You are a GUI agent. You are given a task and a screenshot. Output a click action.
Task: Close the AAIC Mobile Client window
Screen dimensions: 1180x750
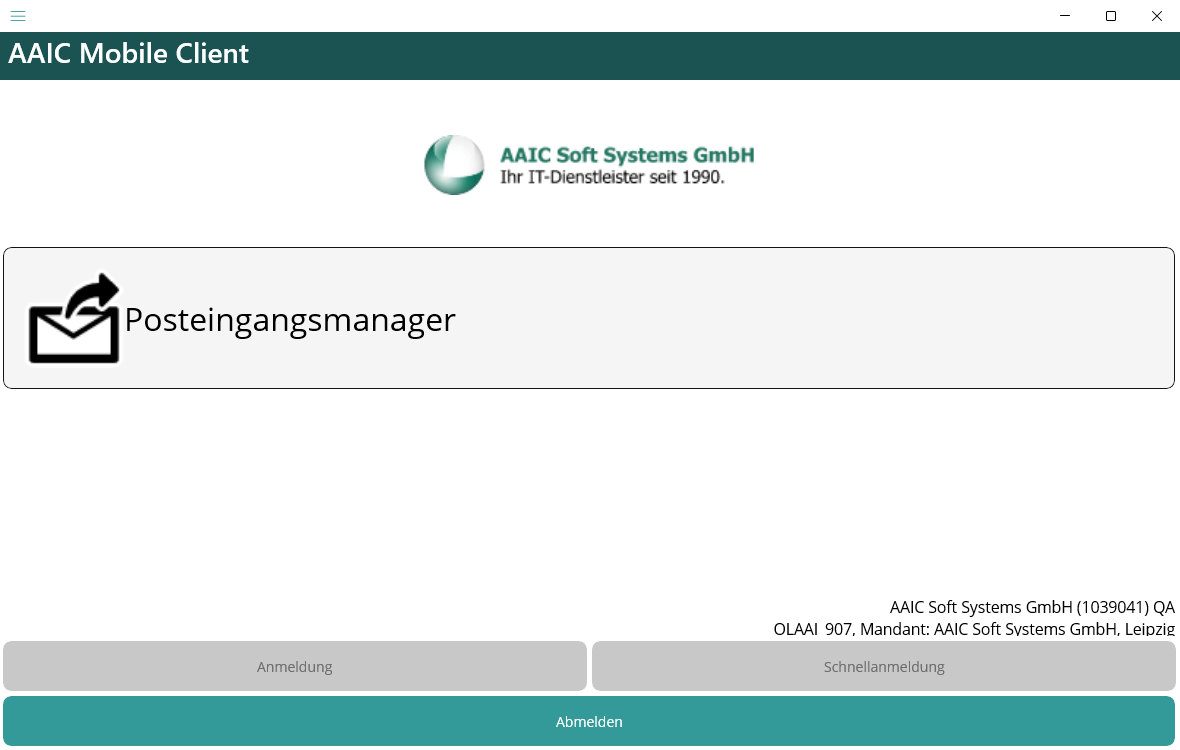click(x=1157, y=16)
